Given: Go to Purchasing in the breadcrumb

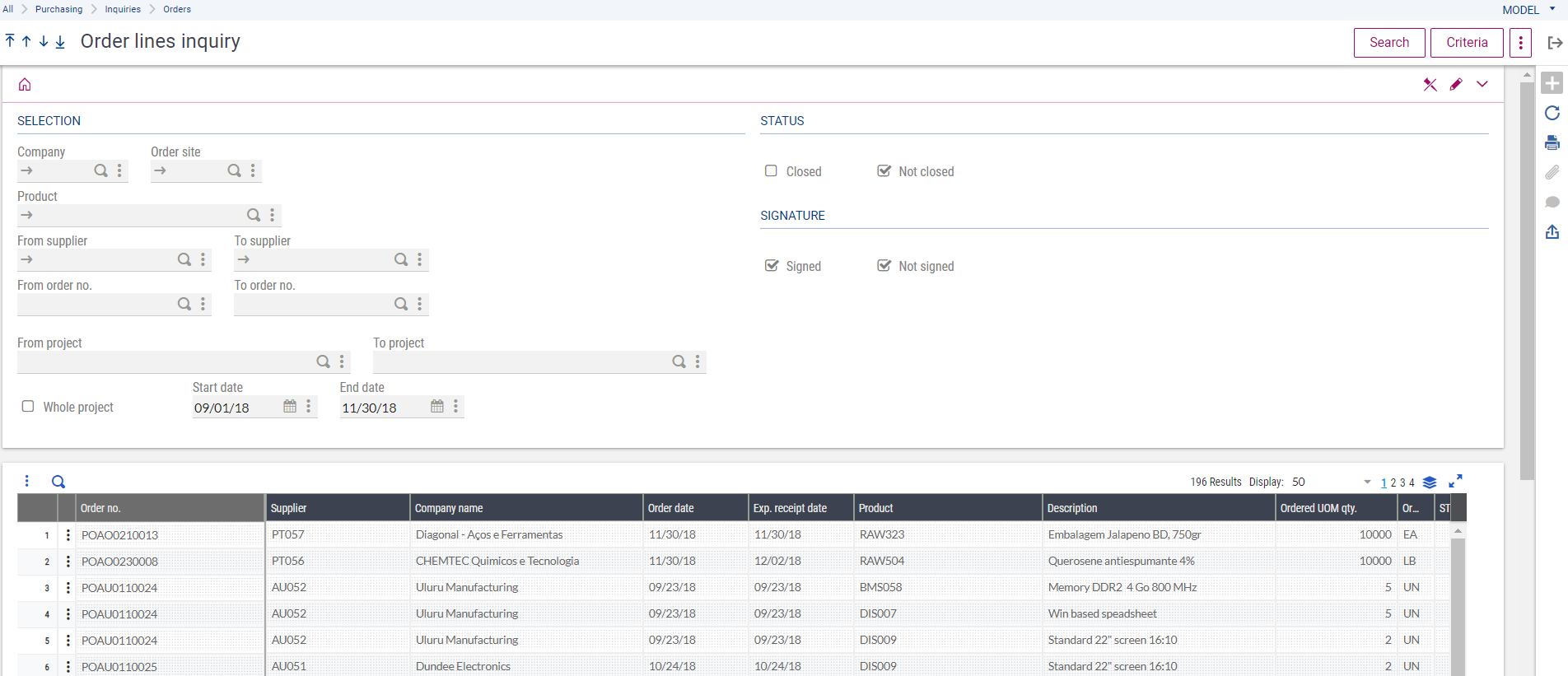Looking at the screenshot, I should pyautogui.click(x=58, y=9).
